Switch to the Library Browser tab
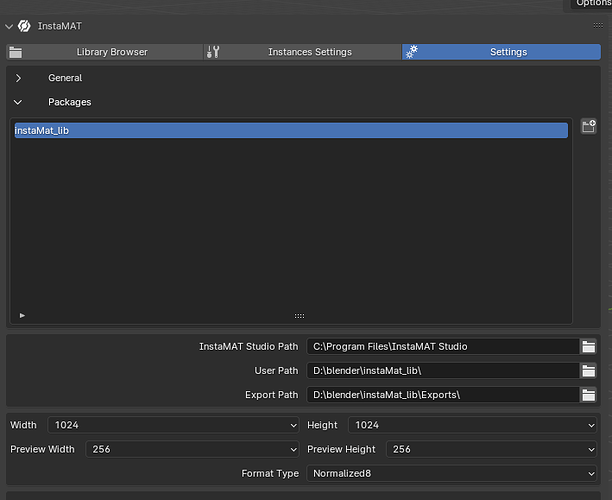Screen dimensions: 612x500 pyautogui.click(x=111, y=52)
